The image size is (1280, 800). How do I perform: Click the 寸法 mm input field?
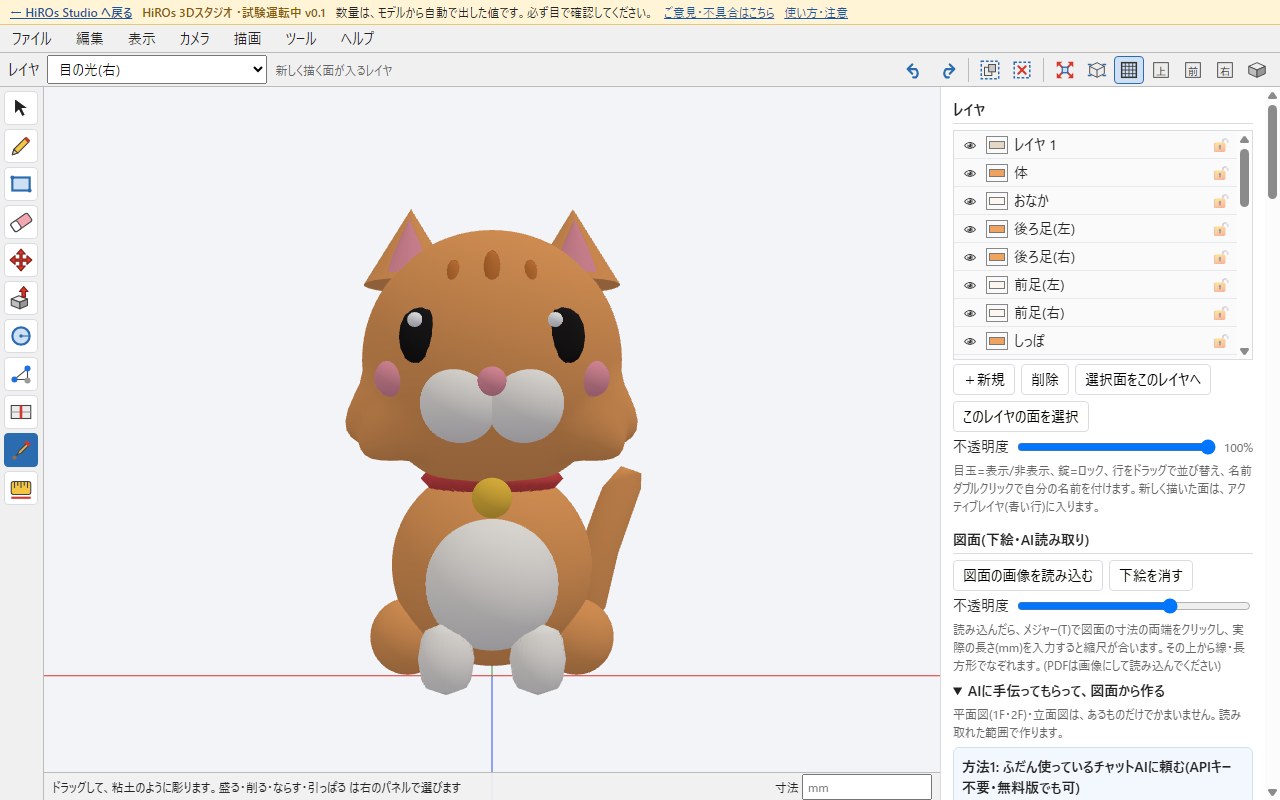pyautogui.click(x=867, y=787)
